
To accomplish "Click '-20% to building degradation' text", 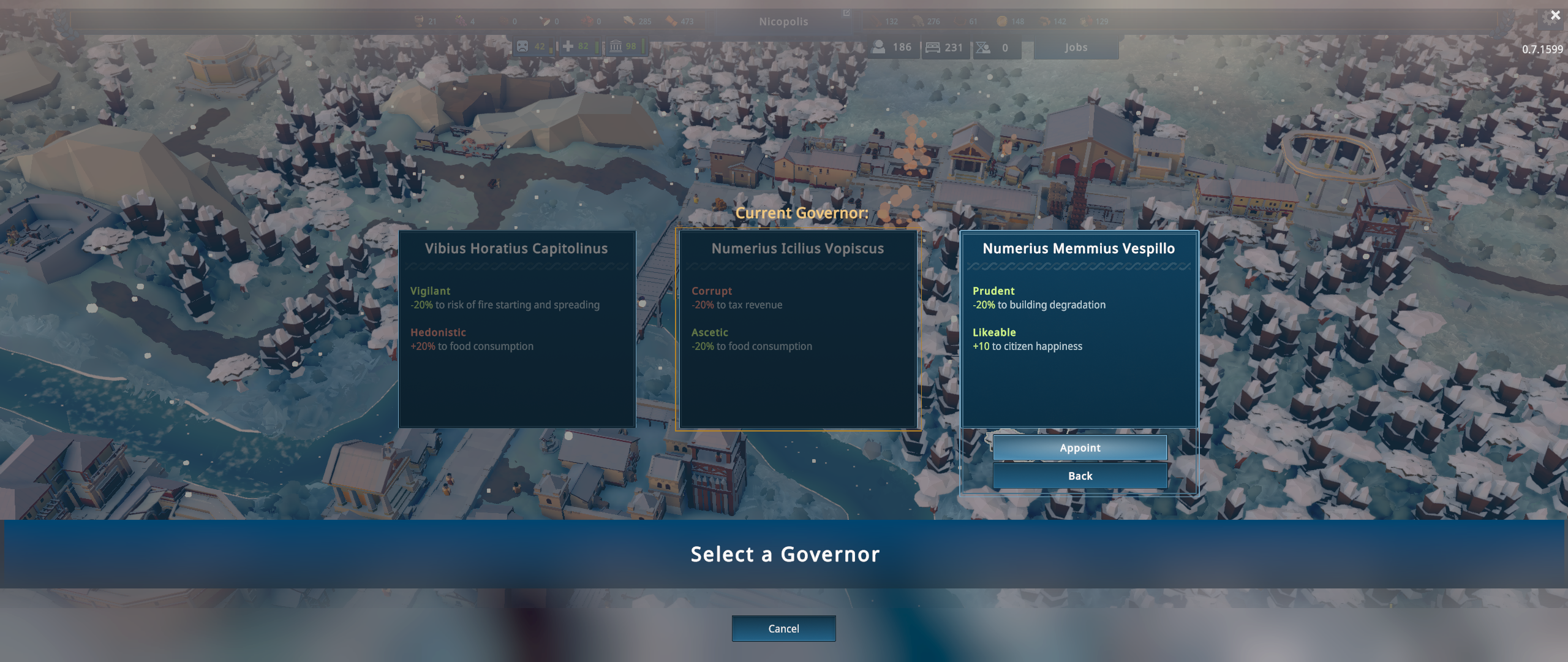I will click(x=1039, y=305).
